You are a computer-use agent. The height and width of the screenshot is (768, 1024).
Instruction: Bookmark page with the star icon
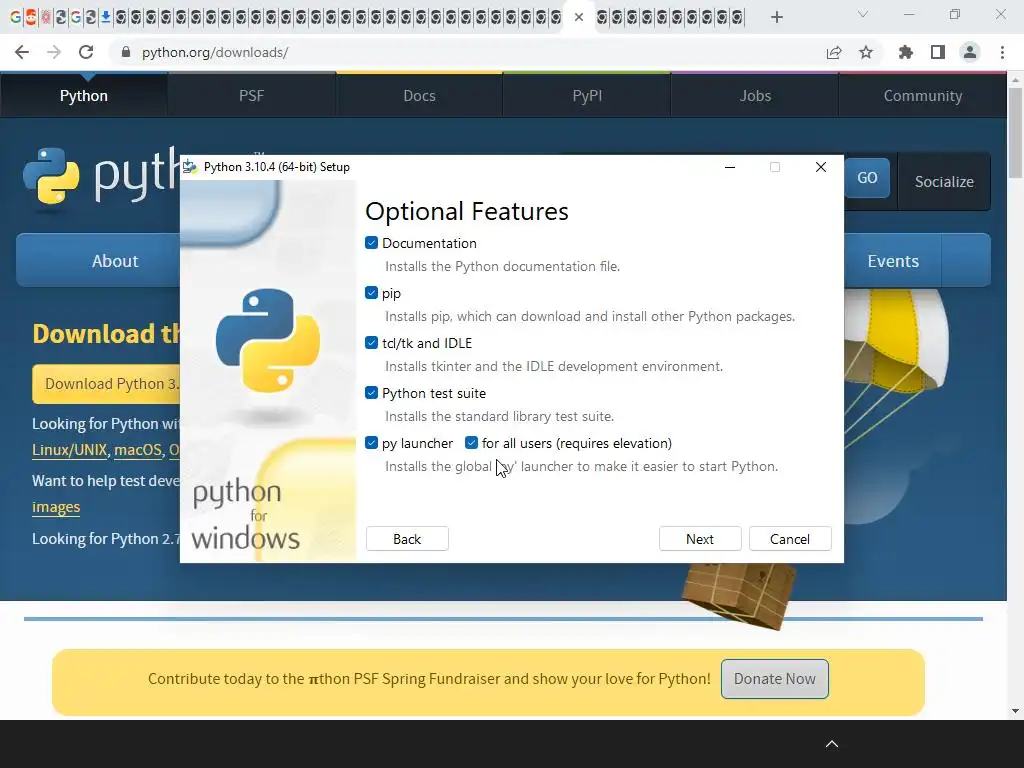(x=866, y=52)
